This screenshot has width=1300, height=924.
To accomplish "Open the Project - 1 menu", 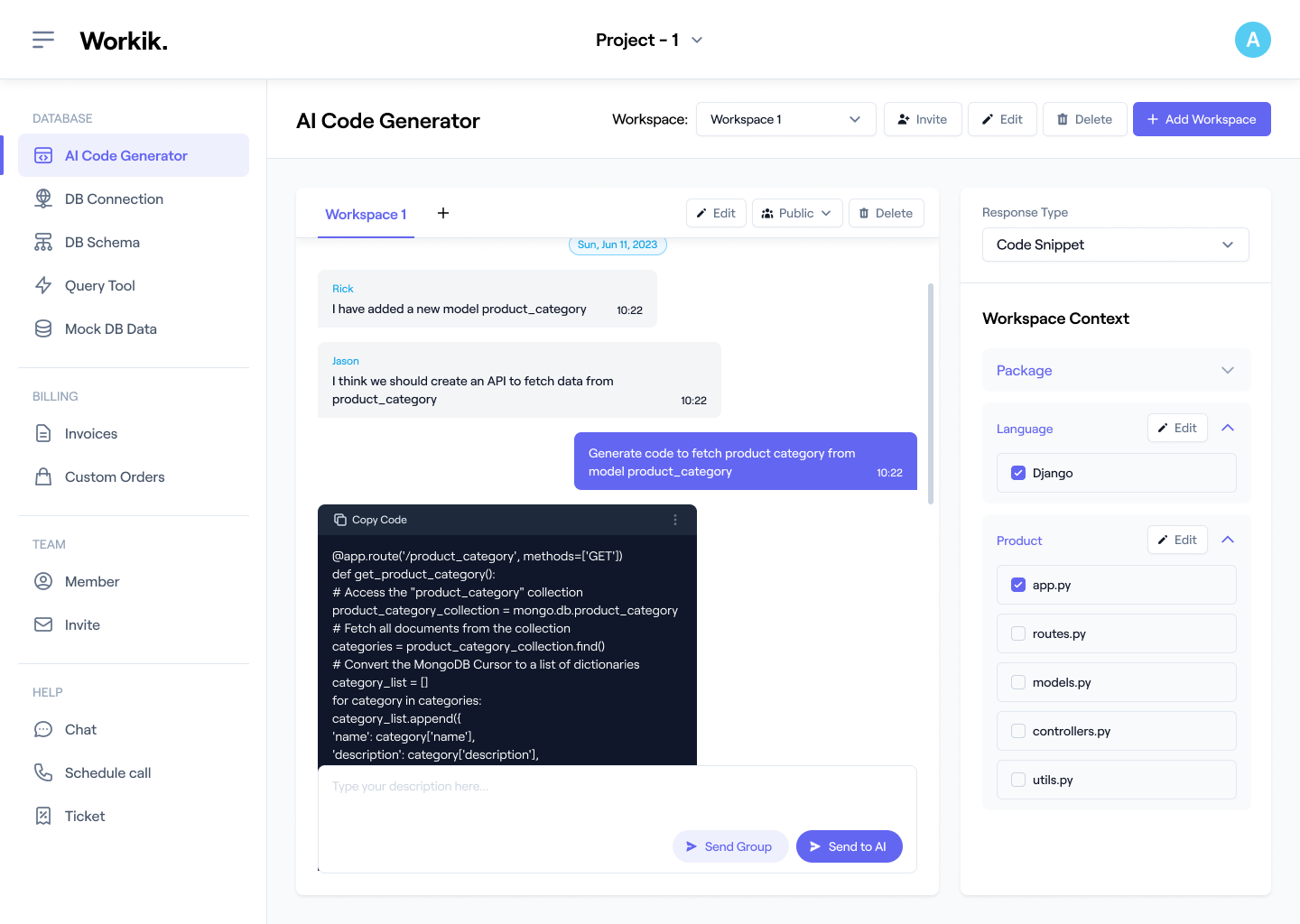I will (x=649, y=39).
